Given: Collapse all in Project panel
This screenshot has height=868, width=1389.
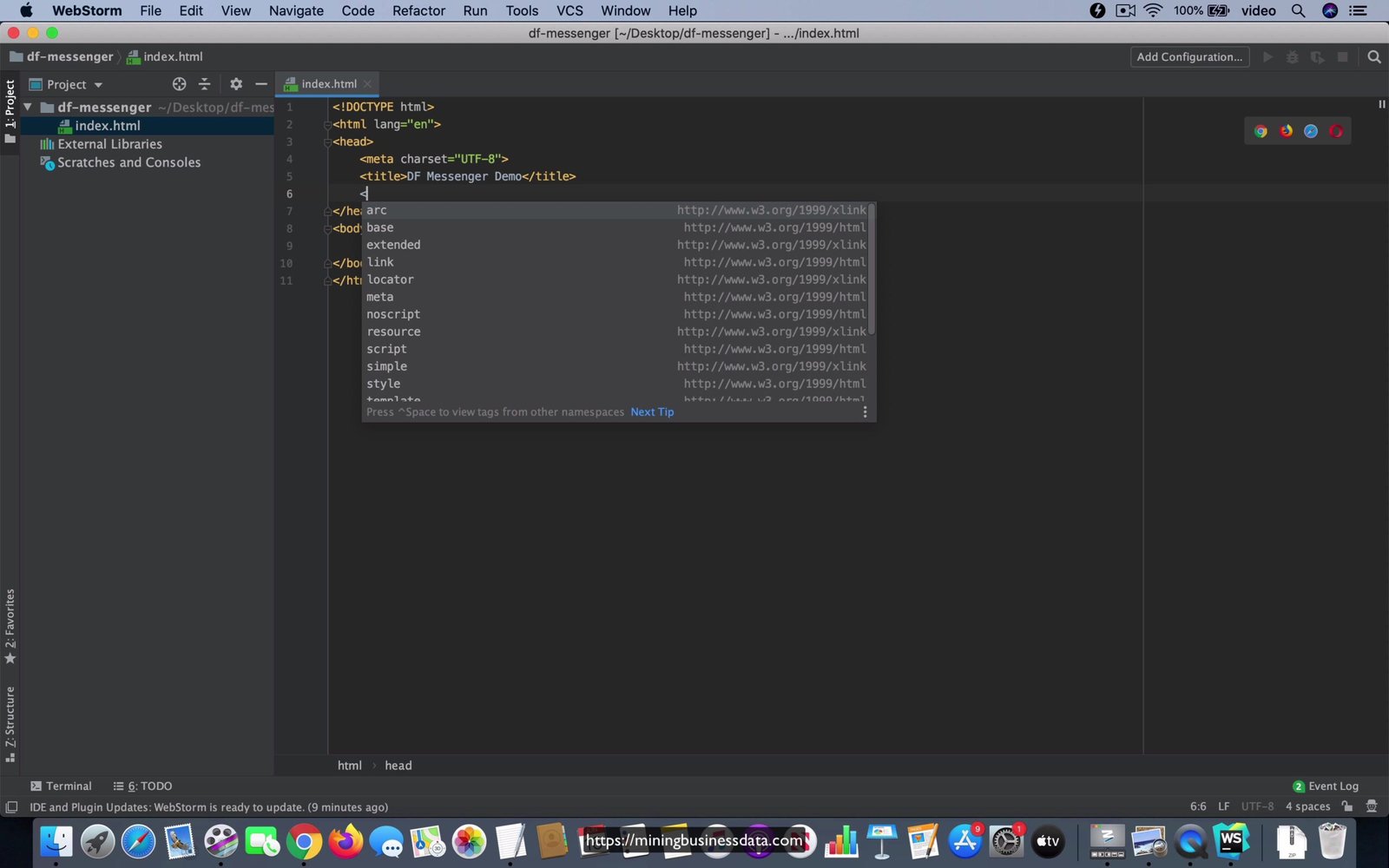Looking at the screenshot, I should tap(204, 84).
